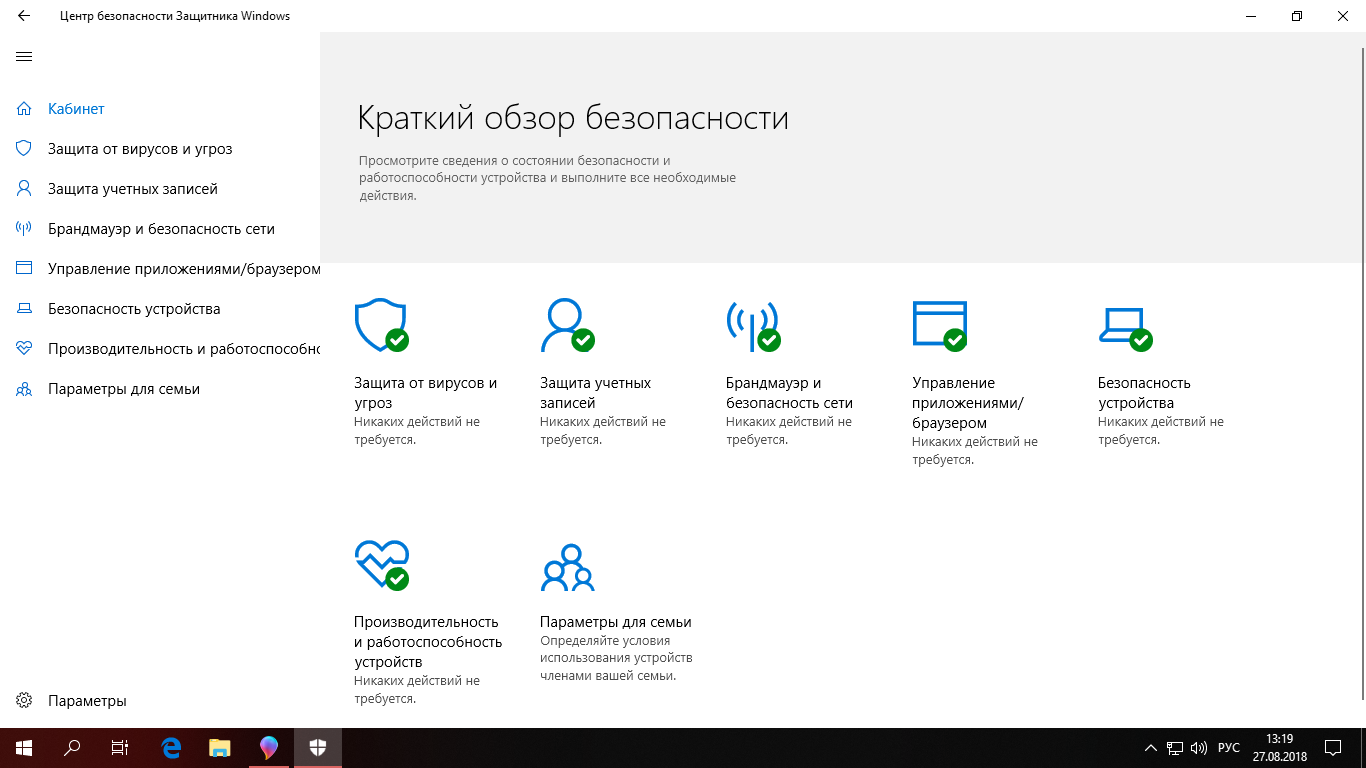Click the family icon beside Параметры для семьи in sidebar
This screenshot has width=1366, height=768.
[24, 389]
